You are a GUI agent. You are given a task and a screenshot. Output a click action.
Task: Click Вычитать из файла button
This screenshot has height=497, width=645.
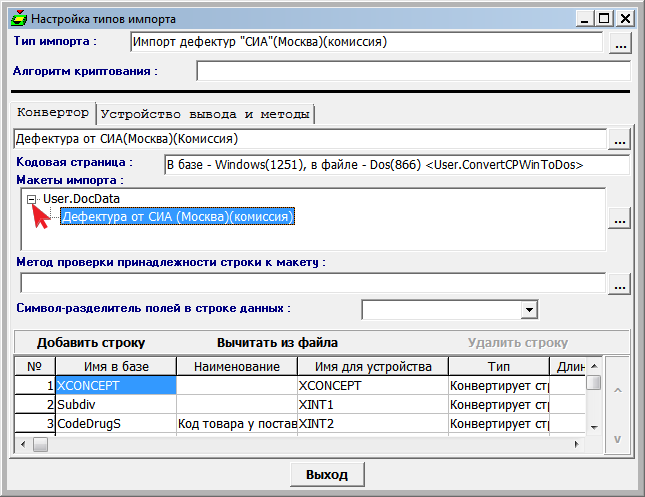tap(277, 342)
